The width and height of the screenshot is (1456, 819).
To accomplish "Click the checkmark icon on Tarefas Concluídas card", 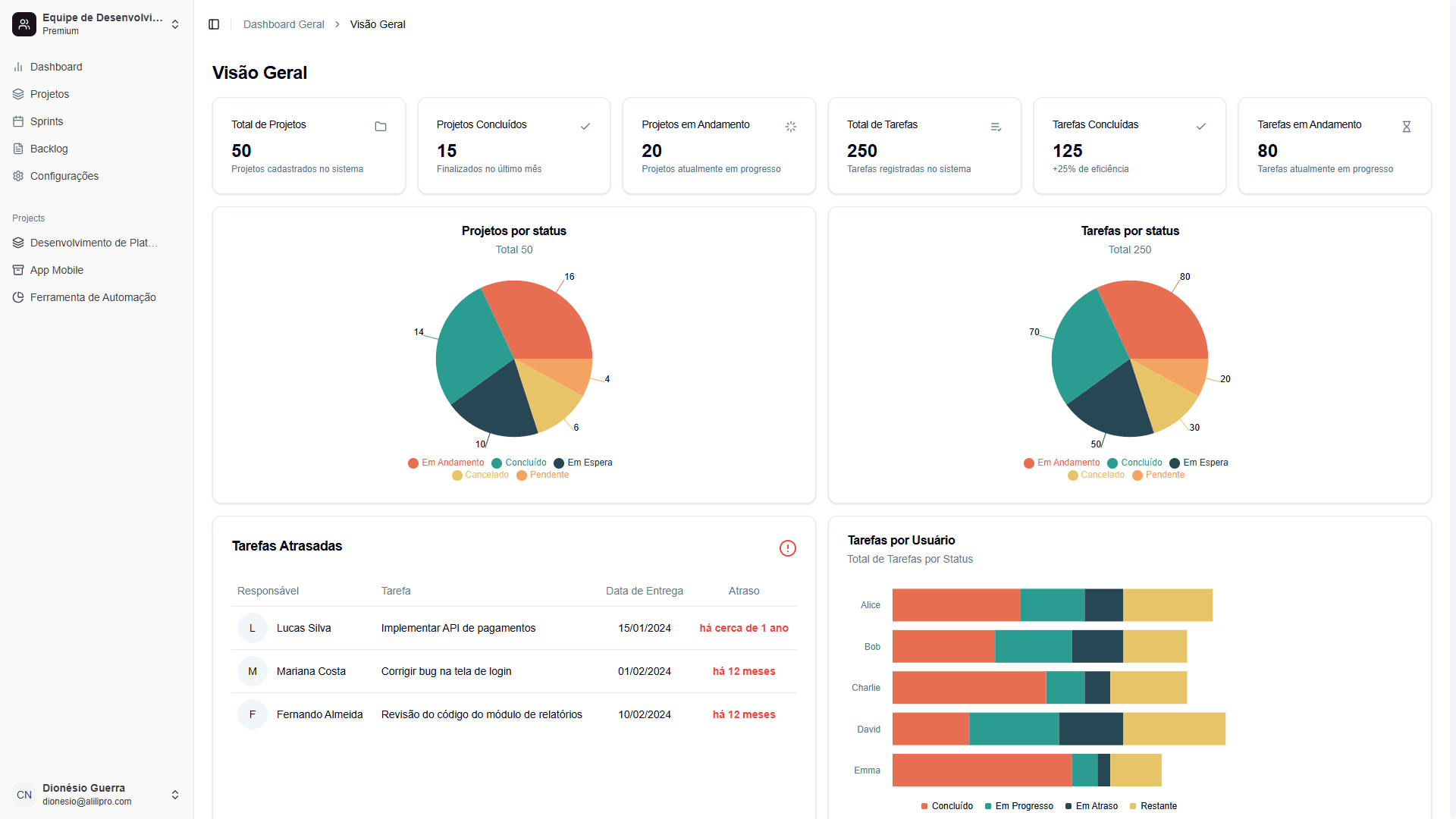I will point(1201,127).
